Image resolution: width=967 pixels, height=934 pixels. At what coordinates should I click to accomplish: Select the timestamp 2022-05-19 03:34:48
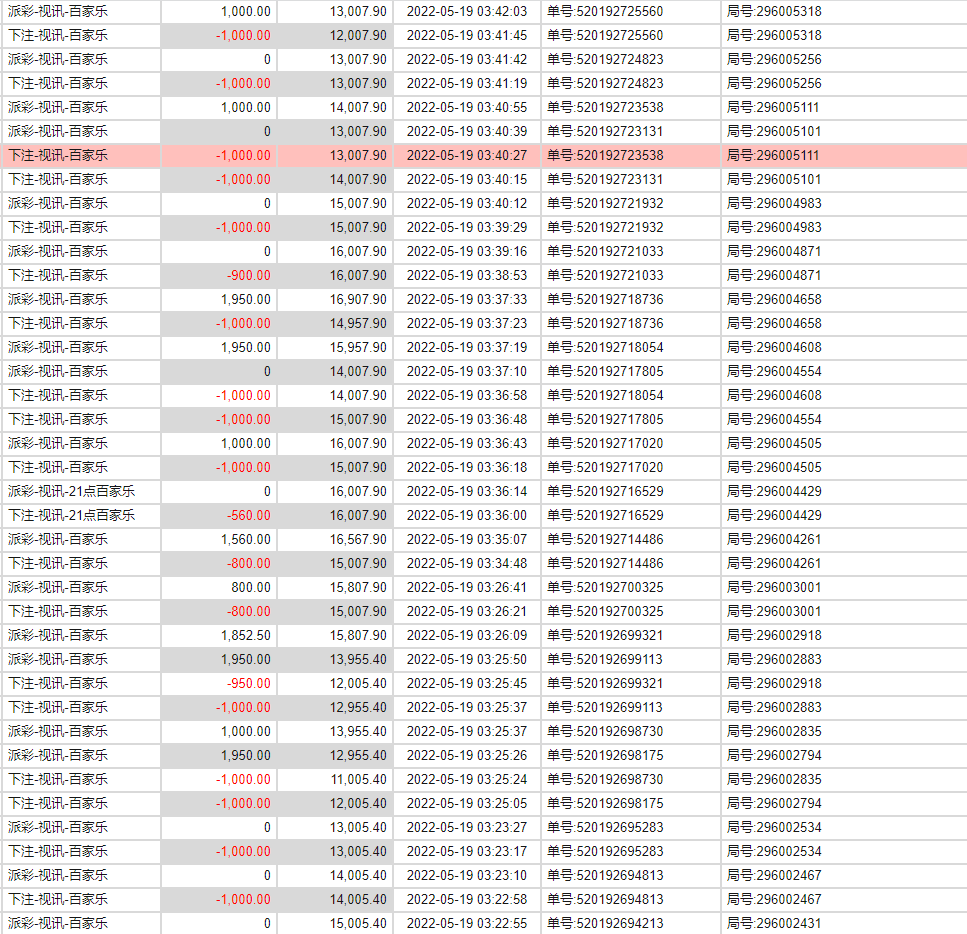point(466,563)
